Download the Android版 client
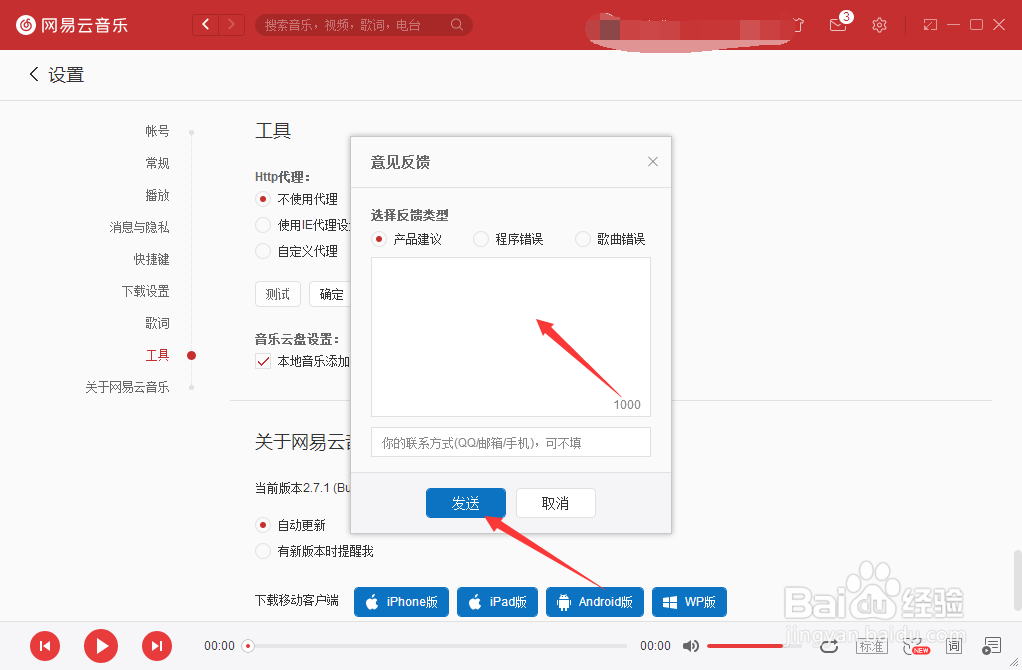This screenshot has width=1022, height=670. pos(594,602)
